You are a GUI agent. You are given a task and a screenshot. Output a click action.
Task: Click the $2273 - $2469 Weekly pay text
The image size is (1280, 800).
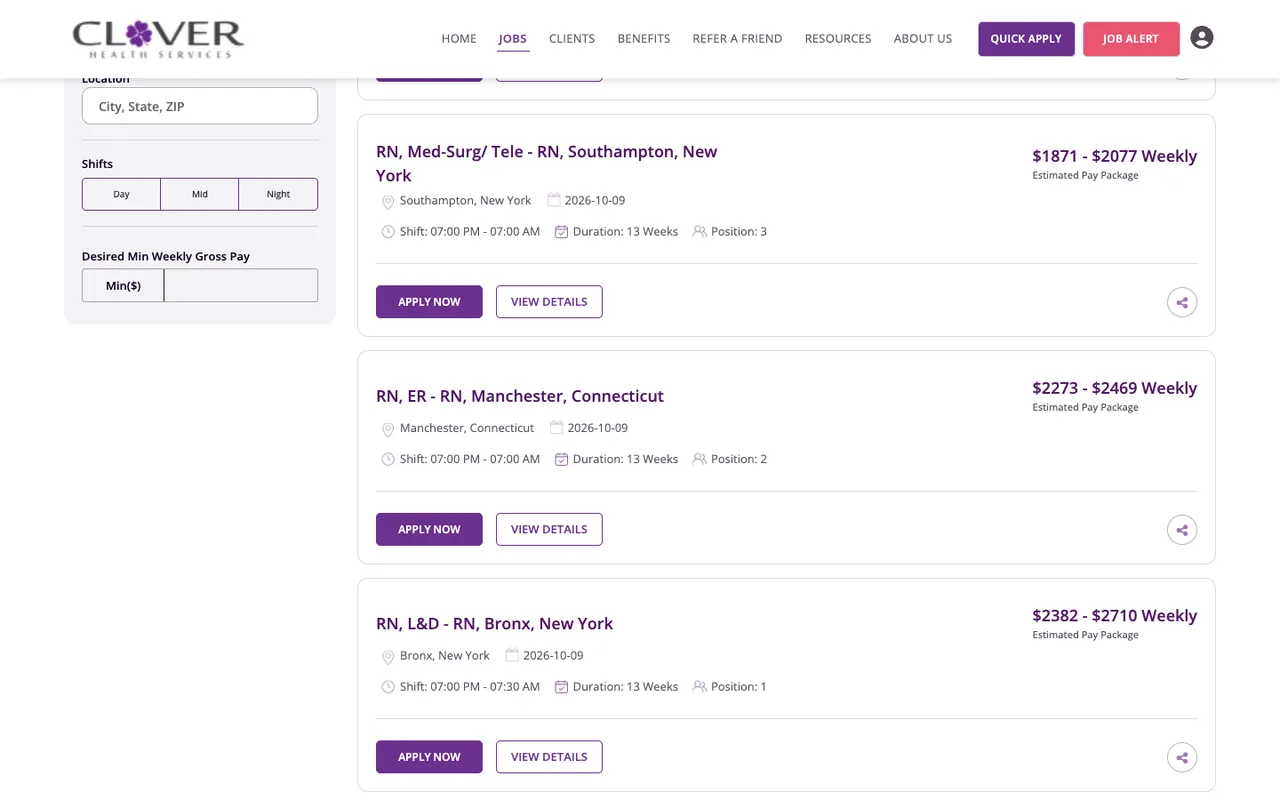click(1114, 388)
